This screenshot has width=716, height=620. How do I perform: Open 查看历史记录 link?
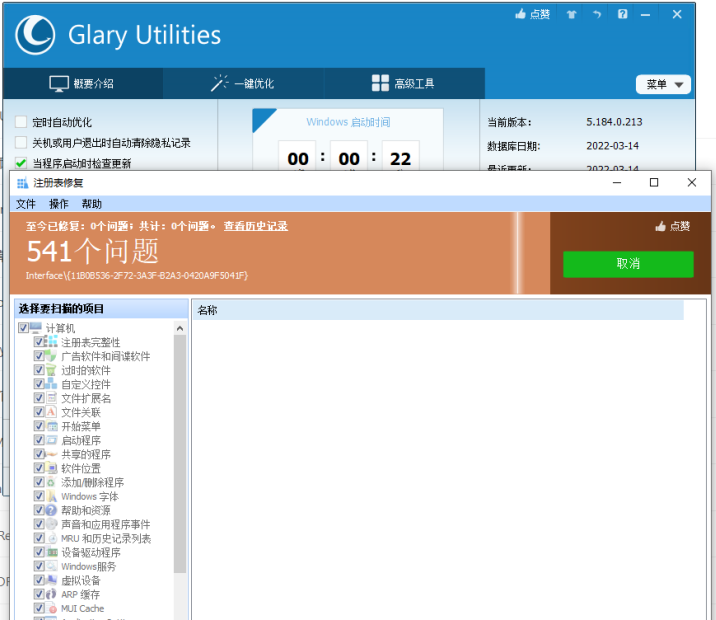point(256,226)
